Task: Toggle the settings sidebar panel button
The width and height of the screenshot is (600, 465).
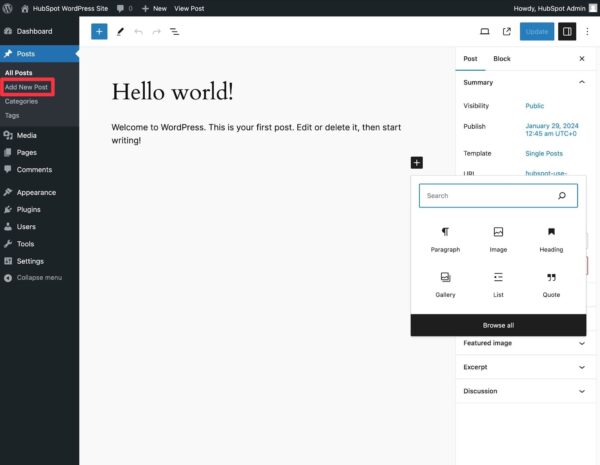Action: pyautogui.click(x=567, y=31)
